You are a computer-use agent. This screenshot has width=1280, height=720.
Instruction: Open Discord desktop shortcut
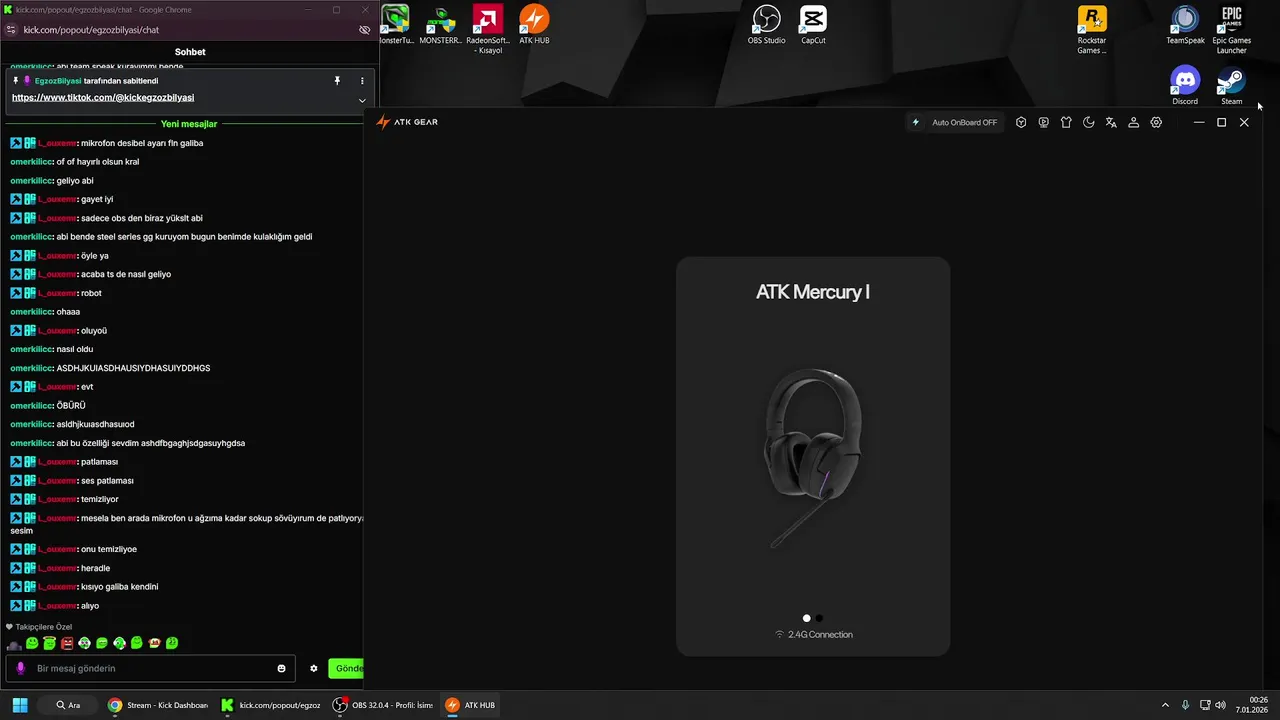1185,86
